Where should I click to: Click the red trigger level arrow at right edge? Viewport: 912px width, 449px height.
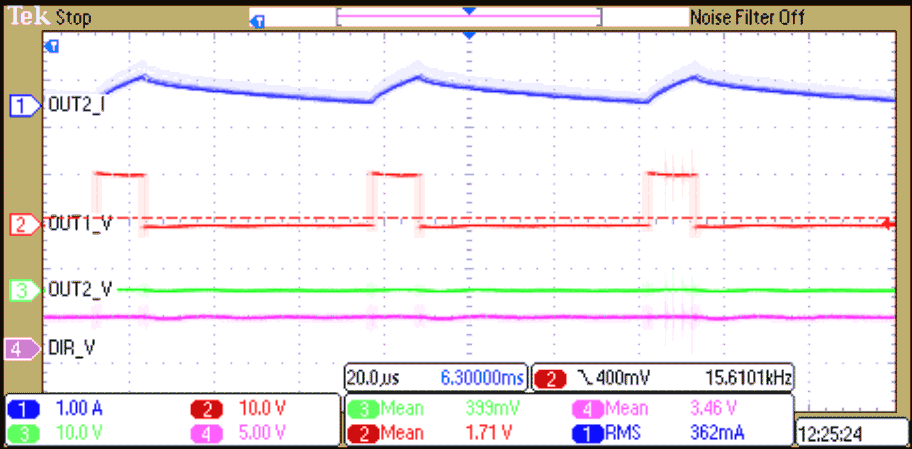point(884,223)
